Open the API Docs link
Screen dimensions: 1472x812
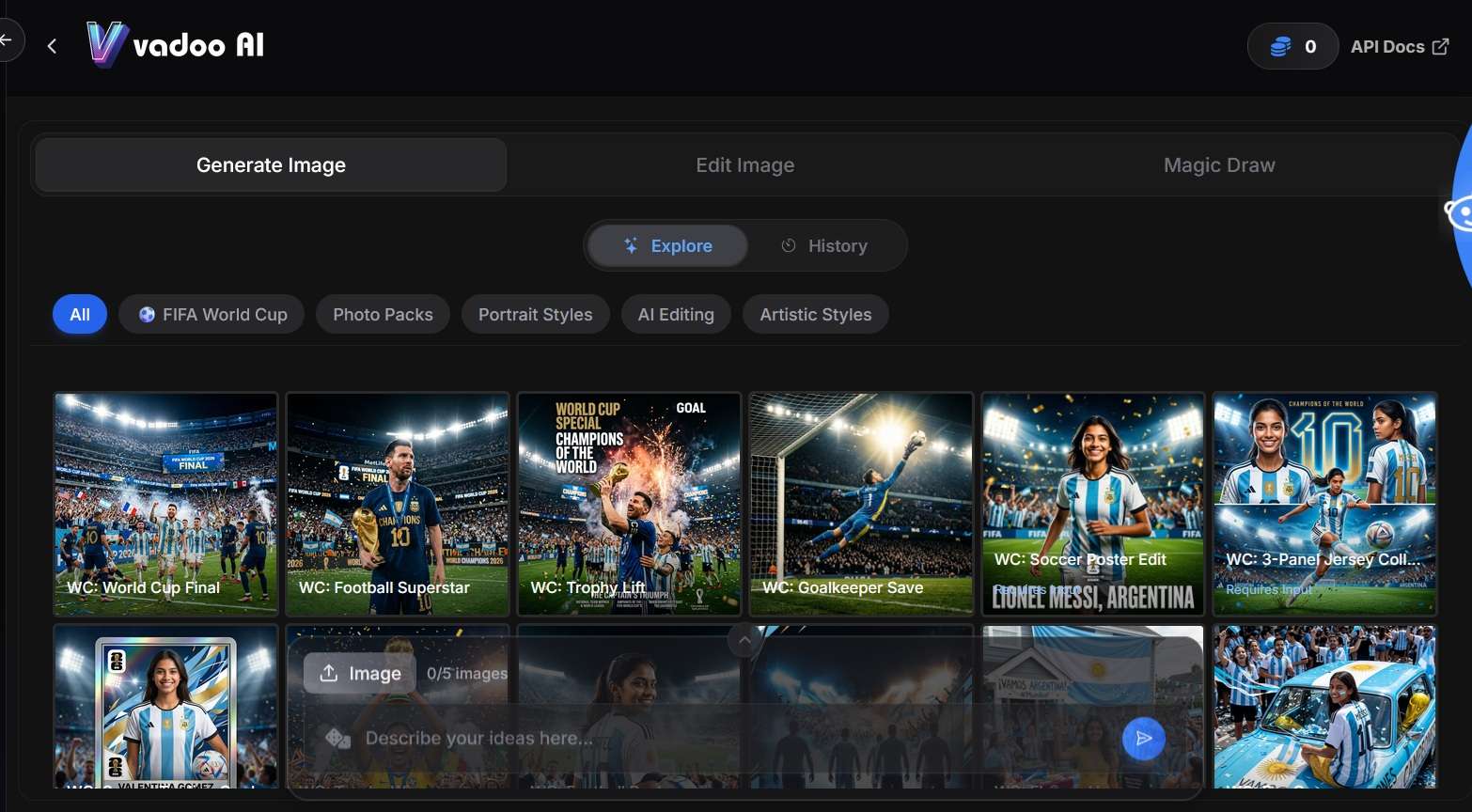[1400, 47]
